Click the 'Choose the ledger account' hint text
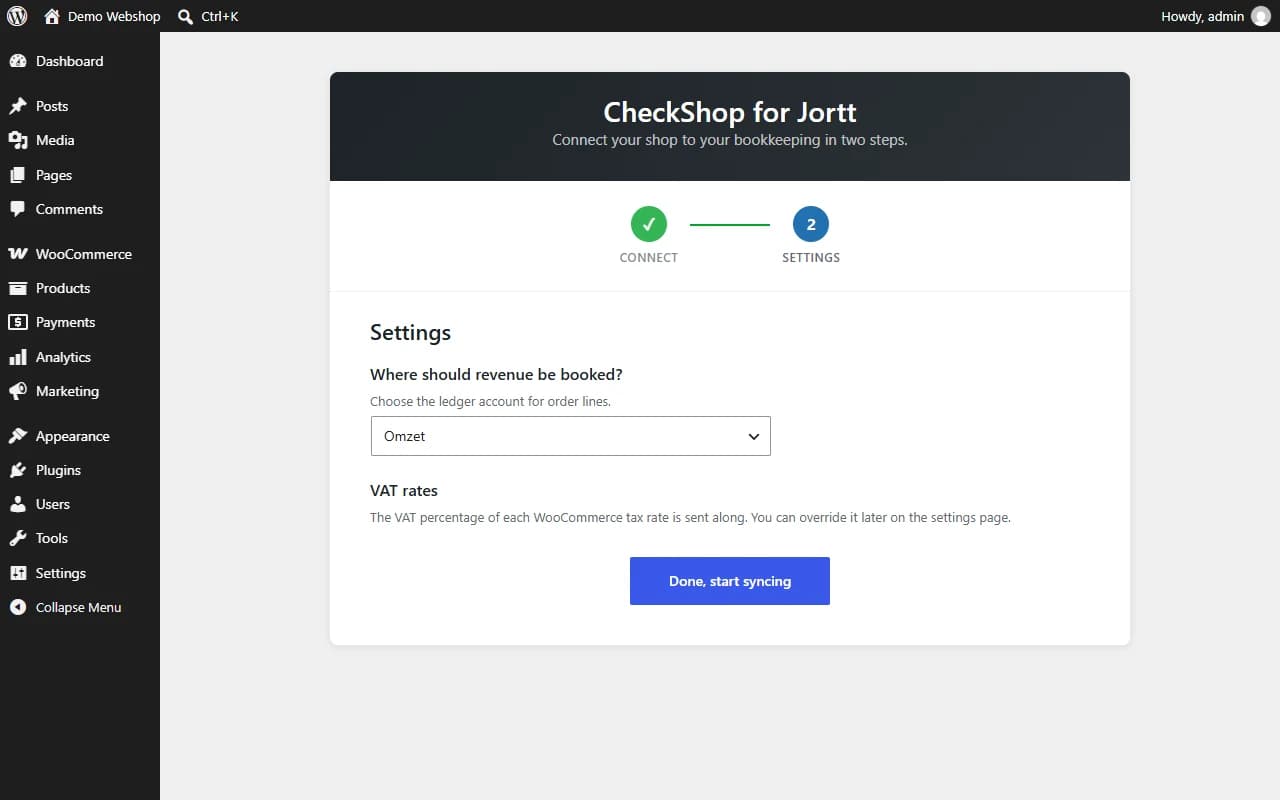Viewport: 1280px width, 800px height. pyautogui.click(x=490, y=401)
